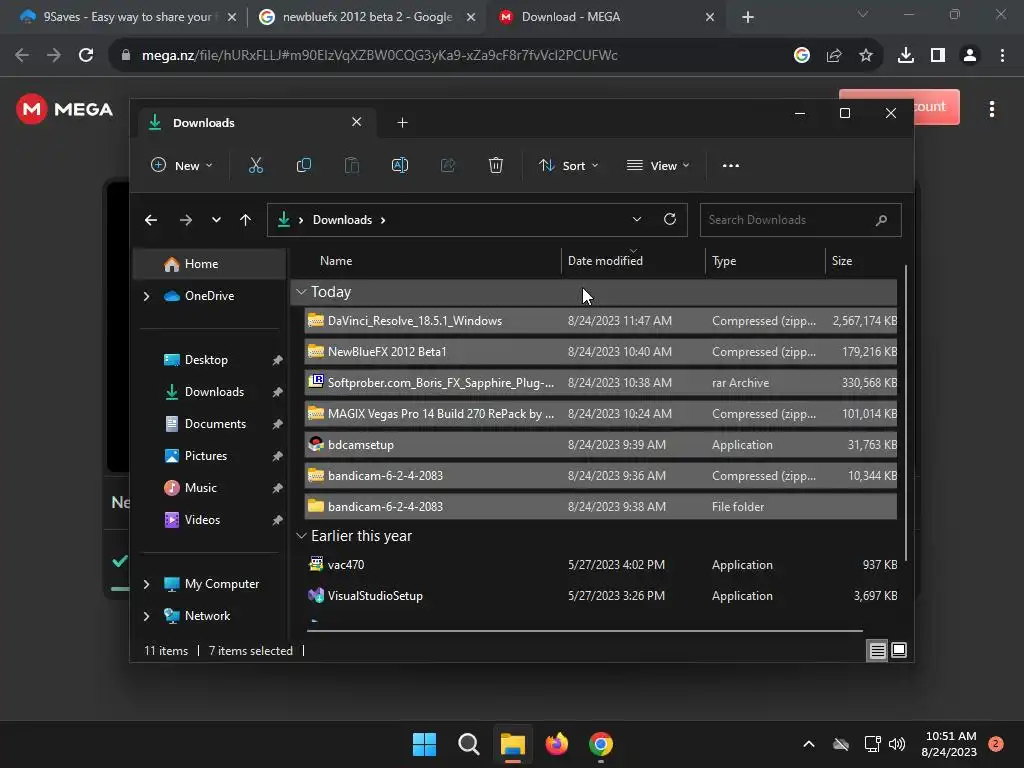Click the search magnifier in Search Downloads box
Screen dimensions: 1024x768
[x=881, y=220]
